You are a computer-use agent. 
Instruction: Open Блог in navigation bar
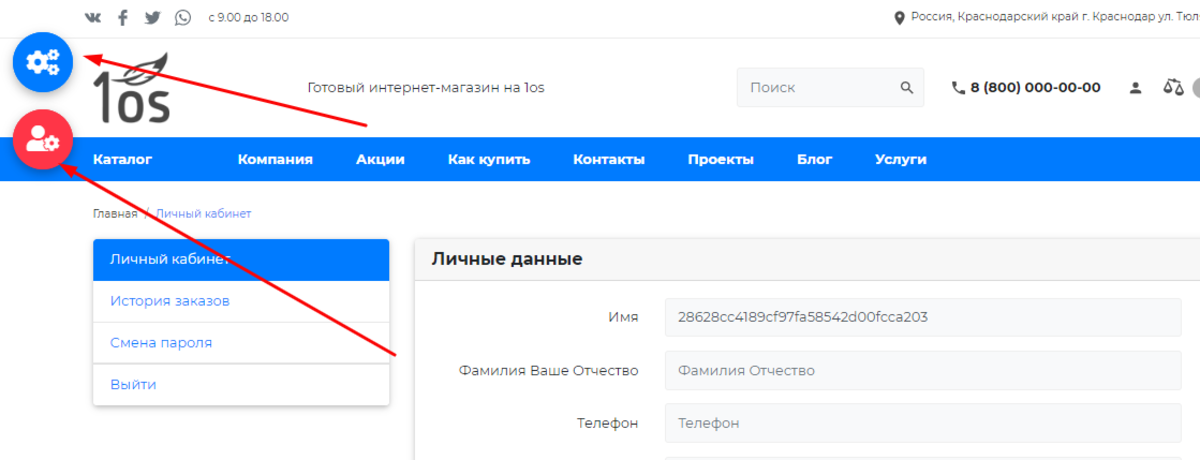click(815, 159)
